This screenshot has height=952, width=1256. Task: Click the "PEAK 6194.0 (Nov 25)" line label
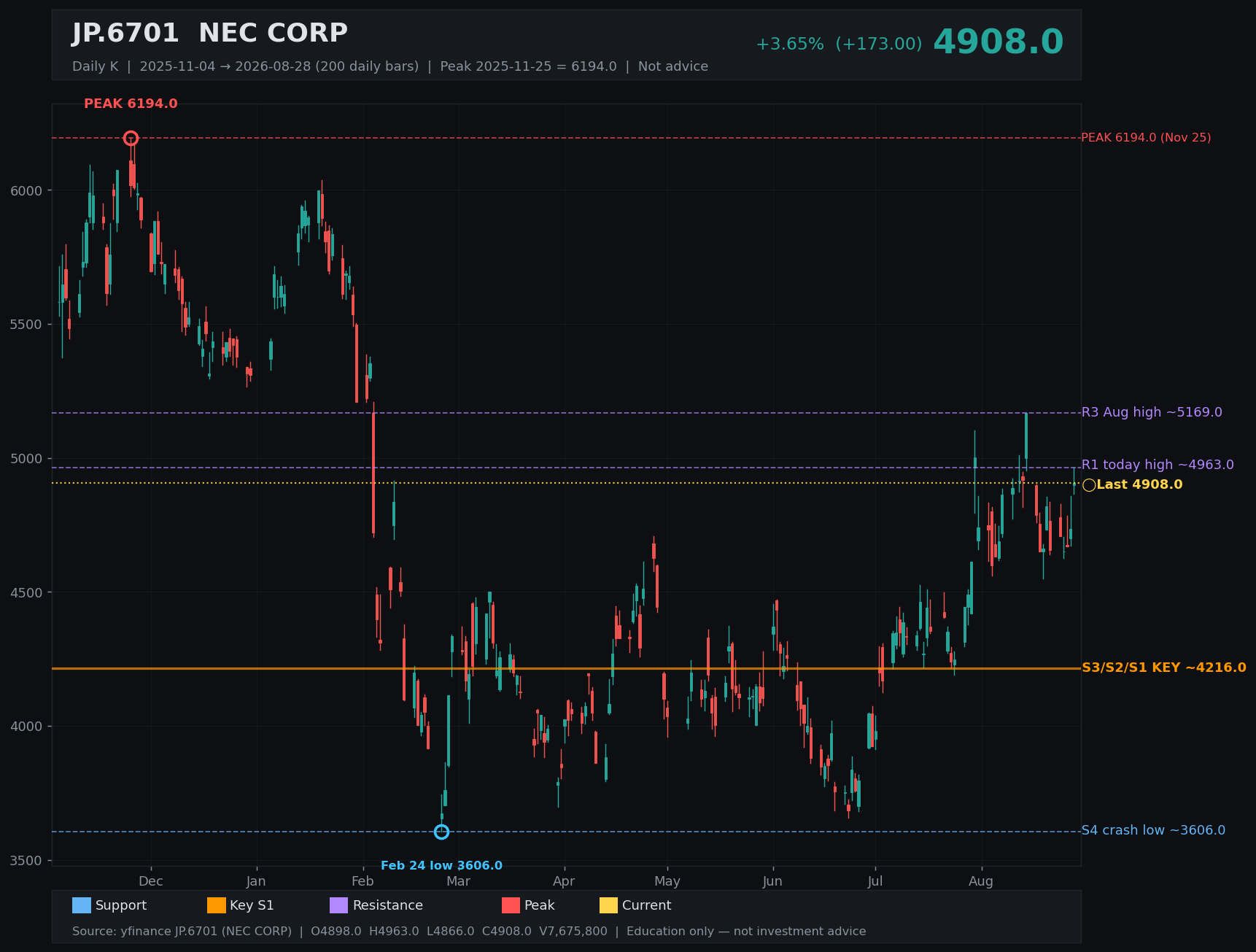click(1146, 138)
